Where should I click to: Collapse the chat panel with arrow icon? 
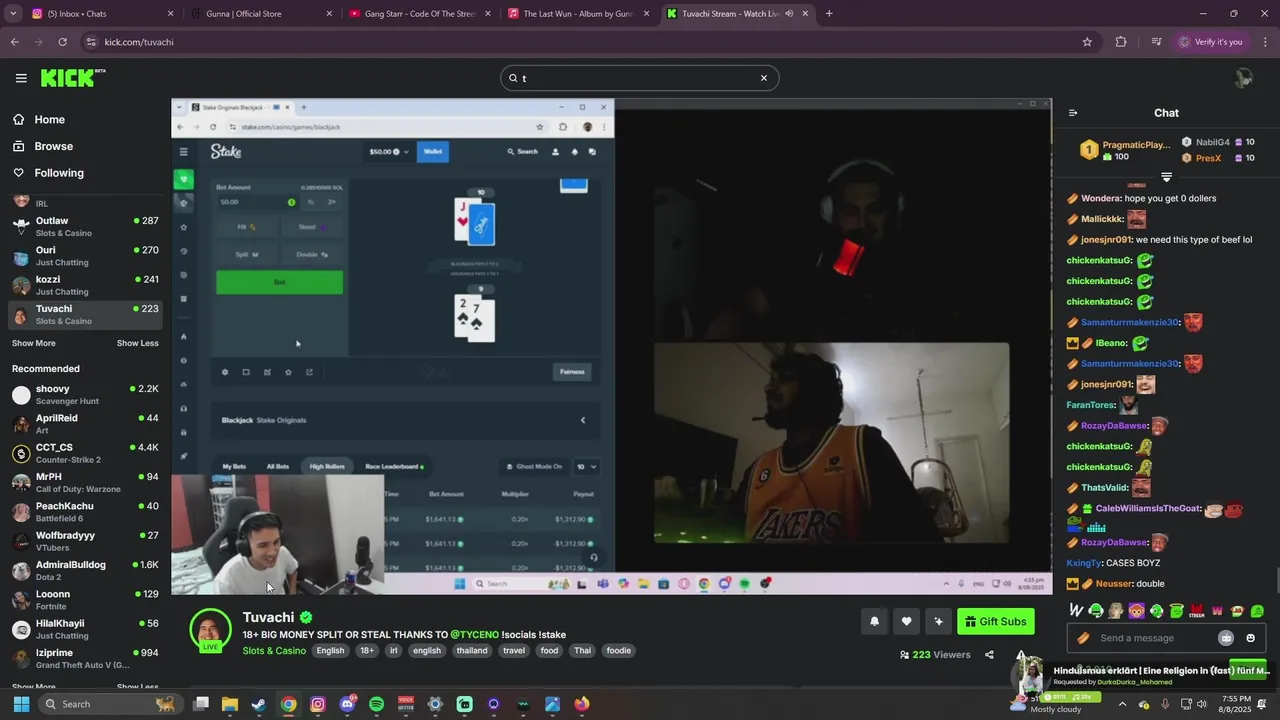click(1073, 113)
